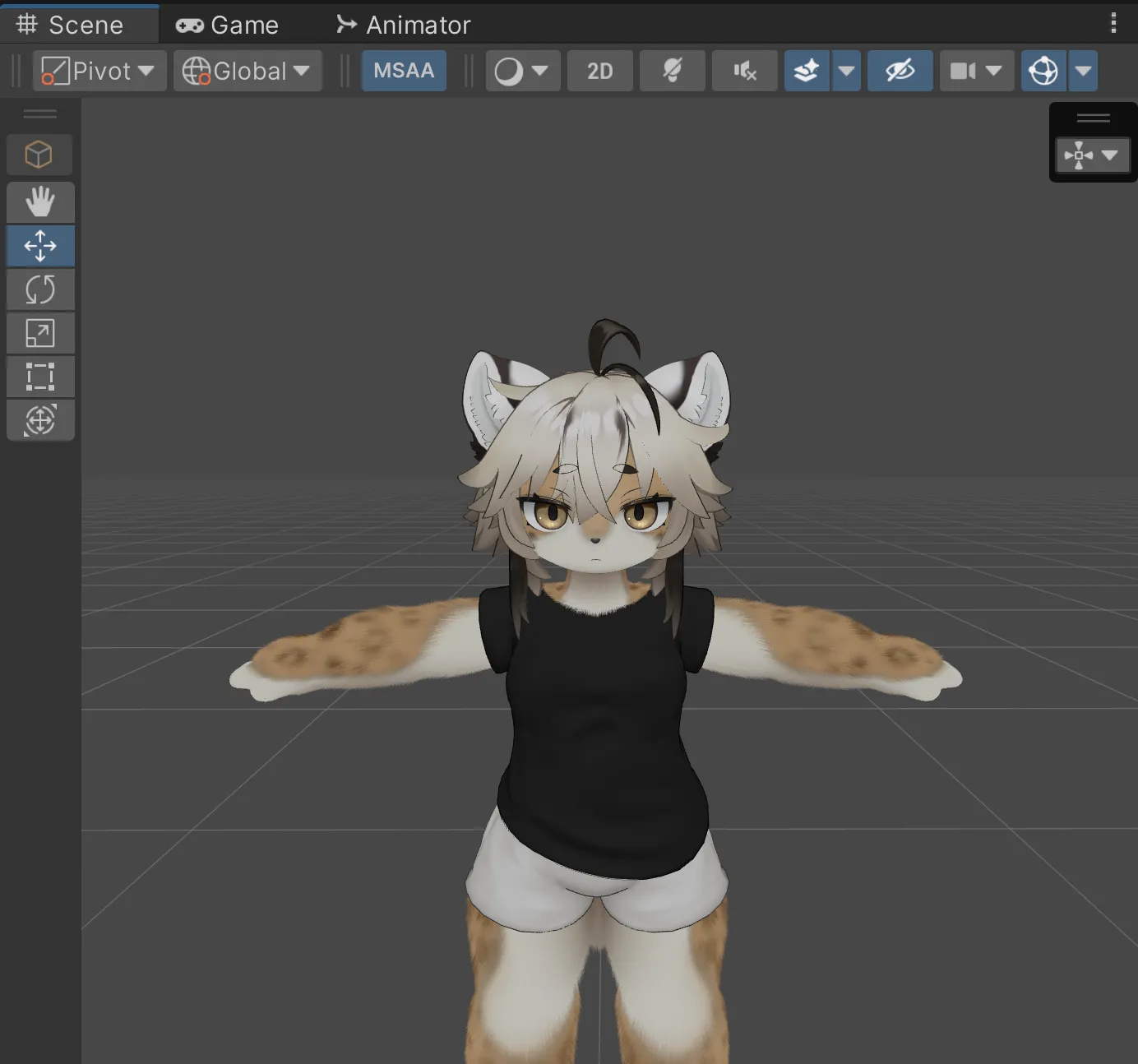Select the Rect transform tool

click(39, 377)
